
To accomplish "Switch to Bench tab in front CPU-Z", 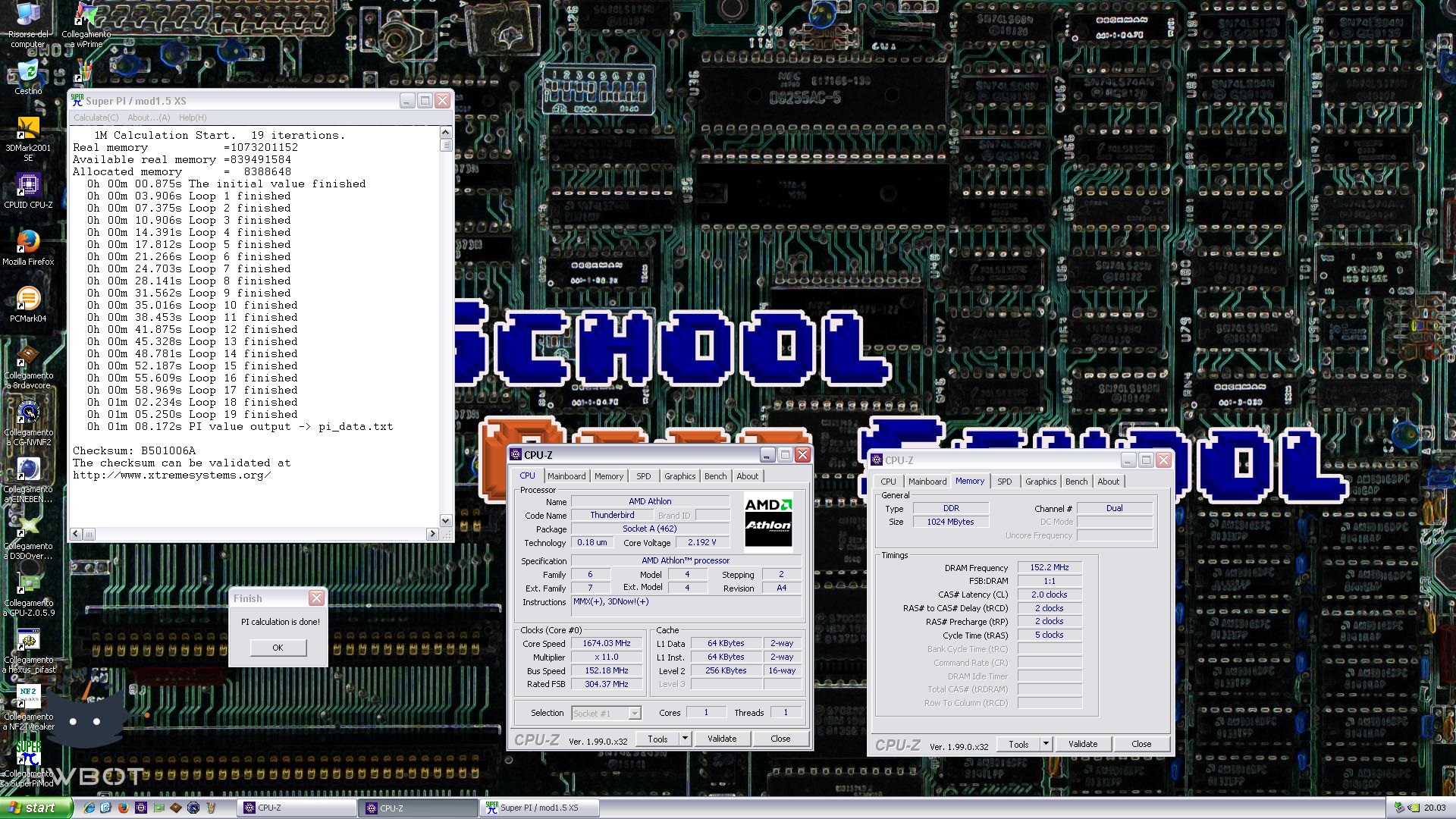I will pos(715,476).
